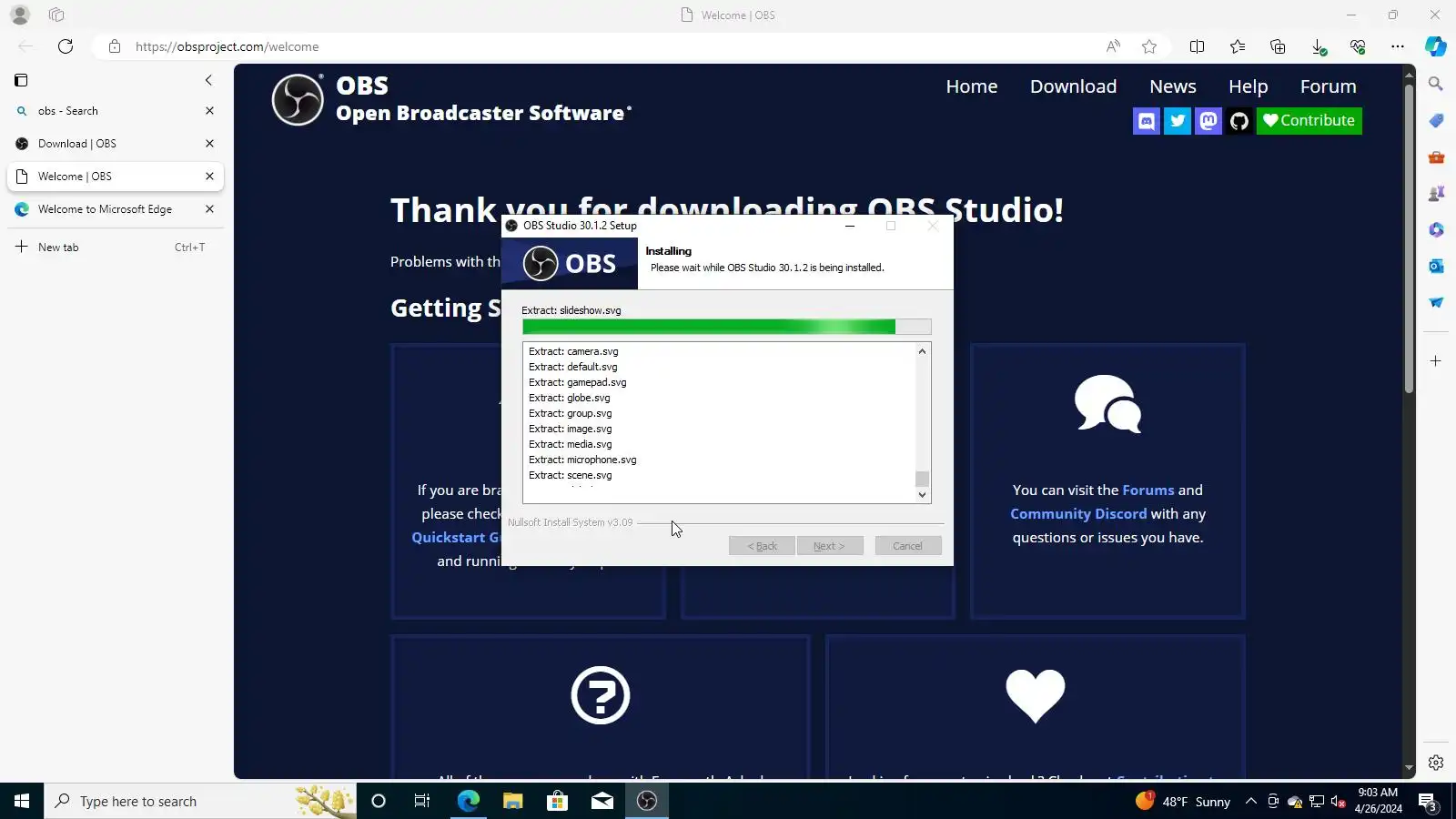Cancel the OBS Studio installer
Viewport: 1456px width, 819px height.
pyautogui.click(x=908, y=546)
